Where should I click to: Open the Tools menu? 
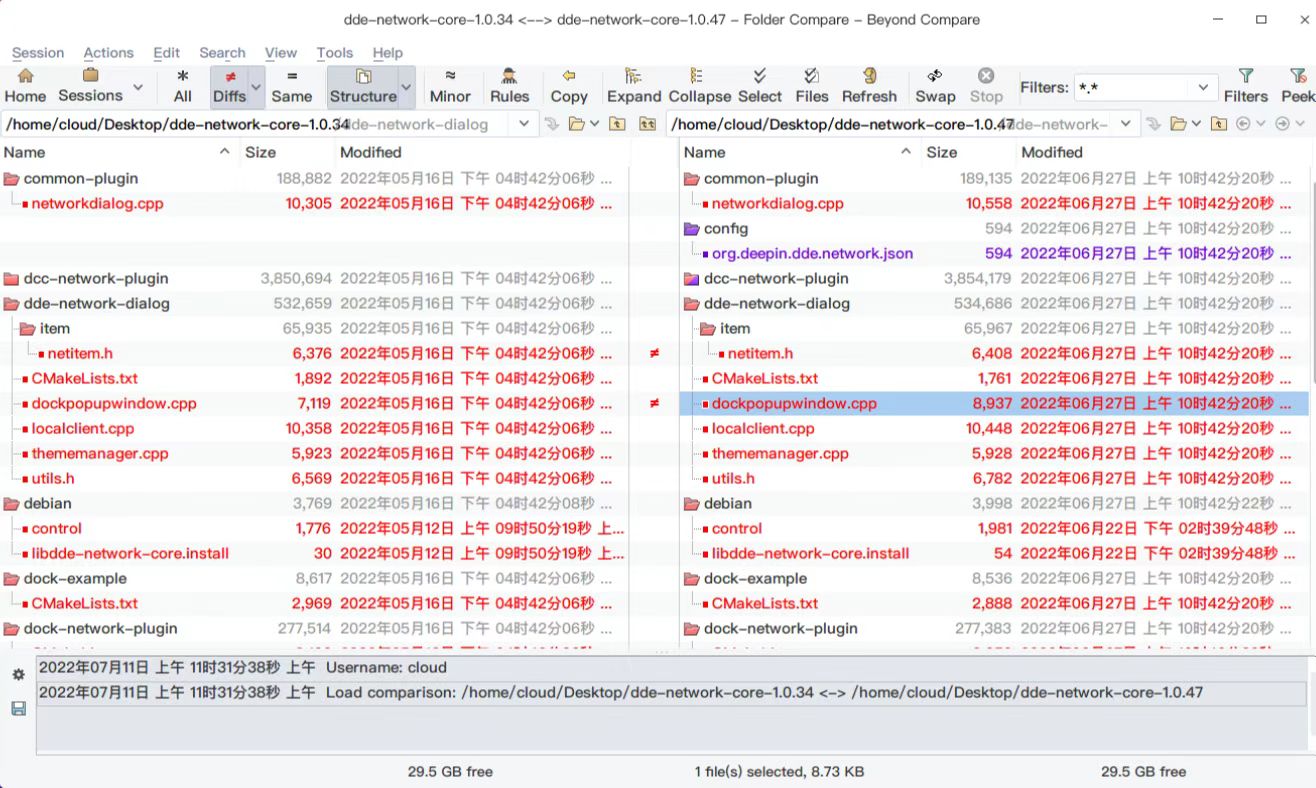334,53
